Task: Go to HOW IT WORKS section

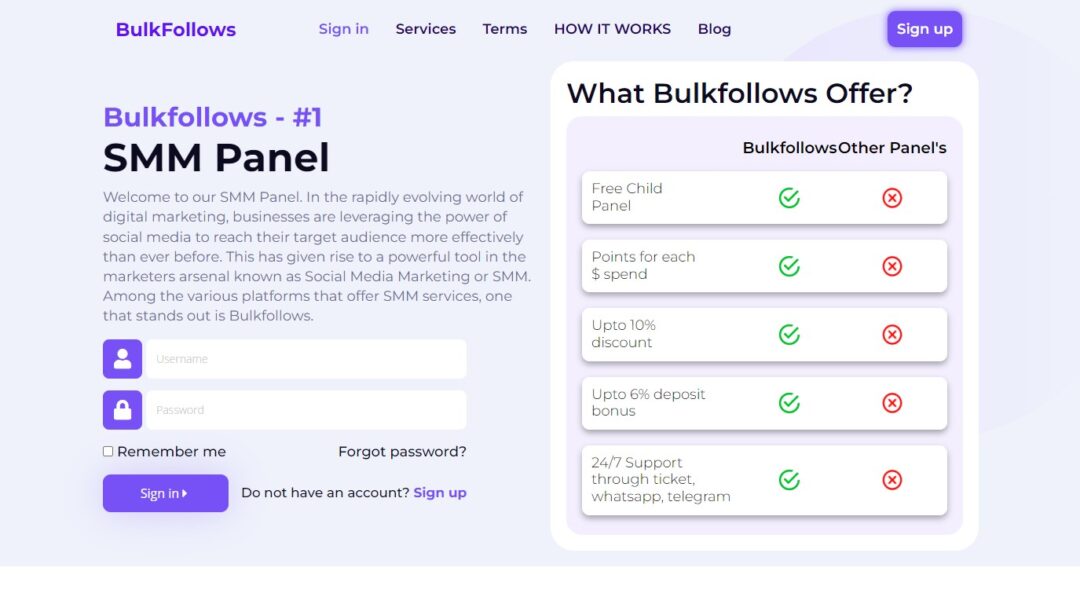Action: point(612,29)
